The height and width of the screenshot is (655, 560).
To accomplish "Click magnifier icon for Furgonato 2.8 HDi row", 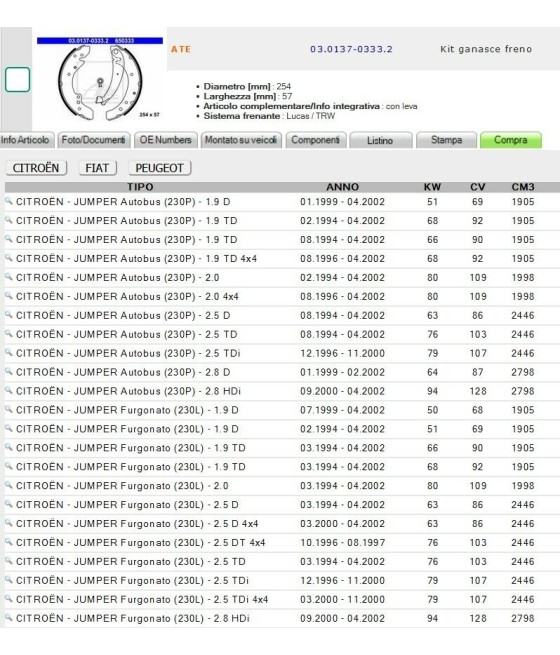I will 9,618.
